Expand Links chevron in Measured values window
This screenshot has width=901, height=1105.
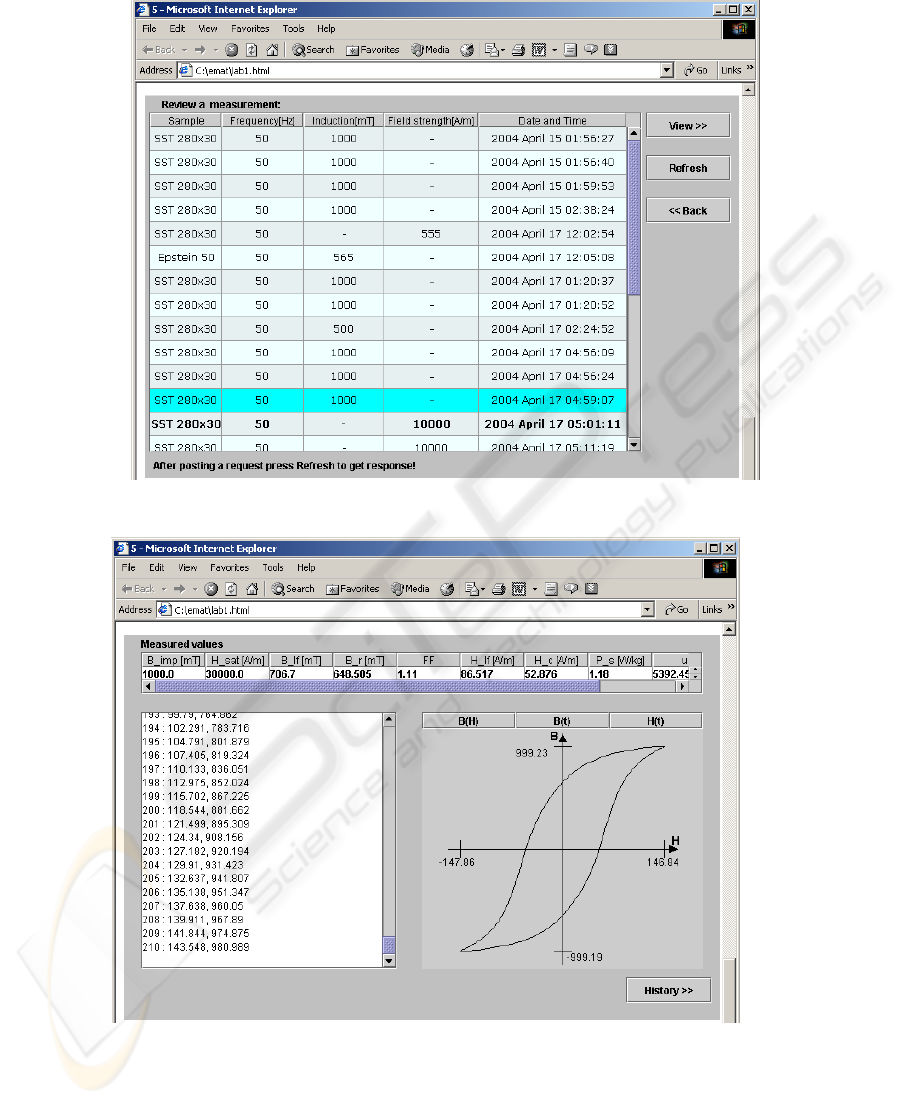pos(731,607)
